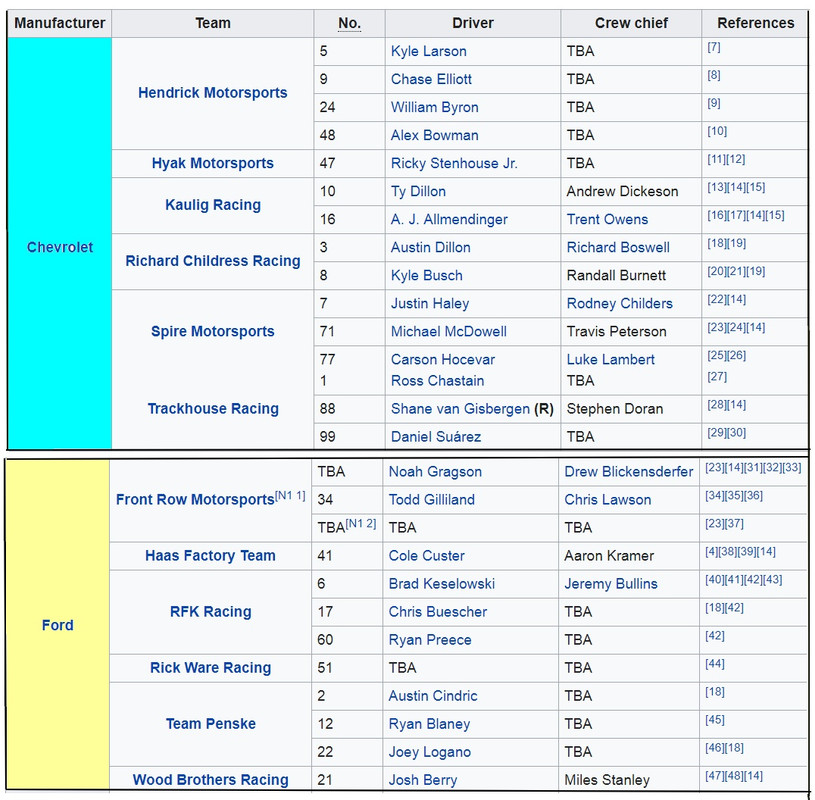Open driver Kyle Busch's page
This screenshot has width=815, height=800.
coord(427,276)
